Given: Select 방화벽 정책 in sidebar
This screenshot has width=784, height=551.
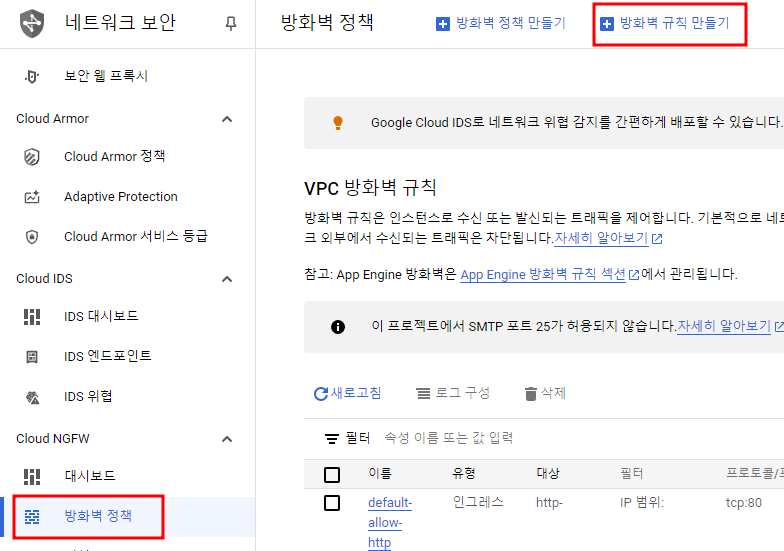Looking at the screenshot, I should coord(128,516).
